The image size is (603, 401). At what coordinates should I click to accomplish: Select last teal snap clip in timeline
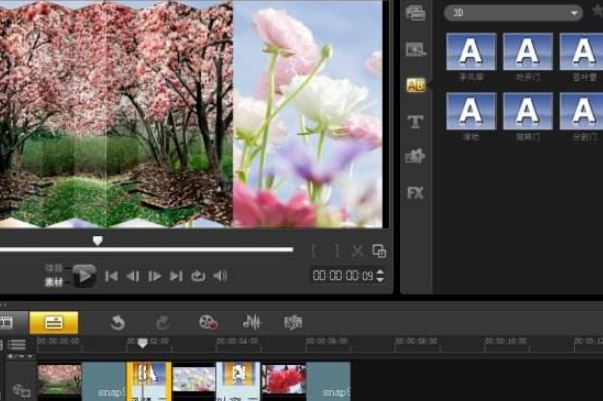(328, 381)
